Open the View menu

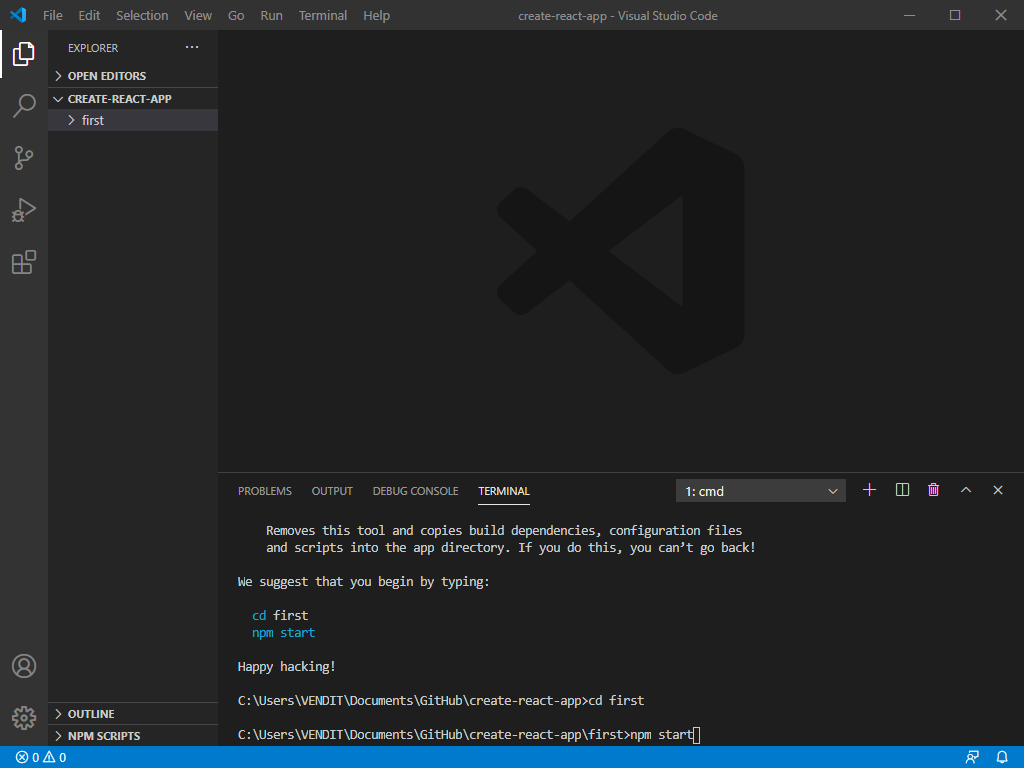198,15
